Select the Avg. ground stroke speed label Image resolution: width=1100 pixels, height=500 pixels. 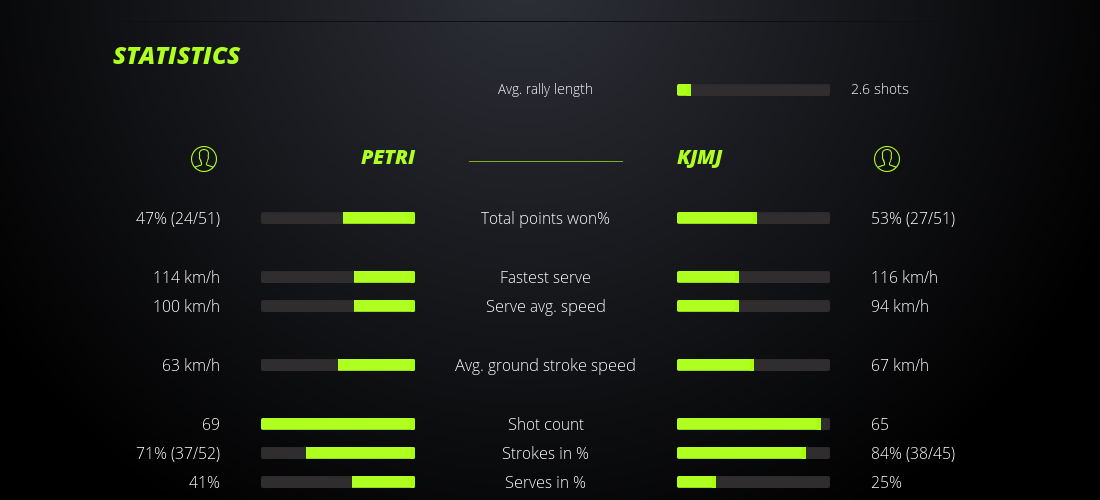[x=545, y=365]
